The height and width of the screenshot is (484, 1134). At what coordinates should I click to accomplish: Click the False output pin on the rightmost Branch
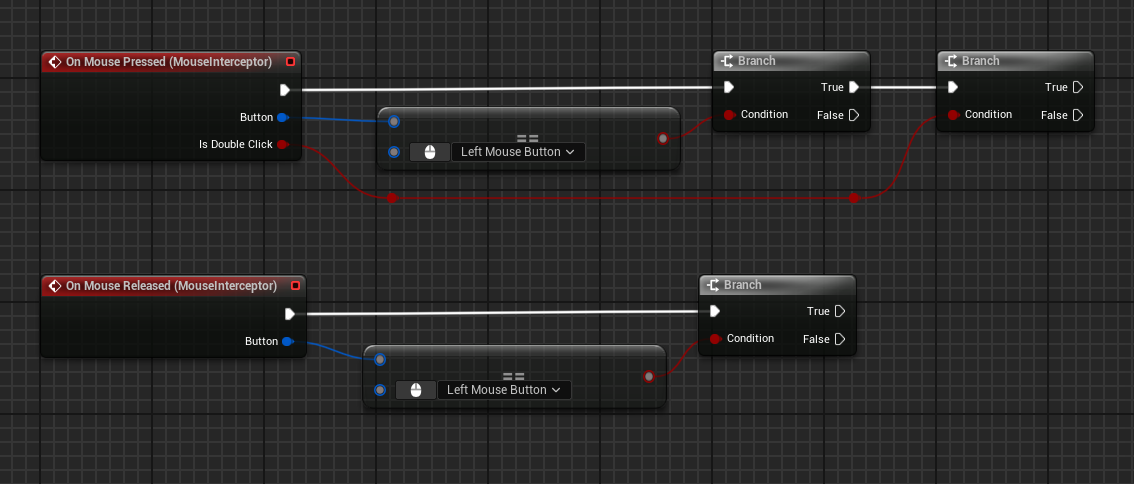(1078, 116)
